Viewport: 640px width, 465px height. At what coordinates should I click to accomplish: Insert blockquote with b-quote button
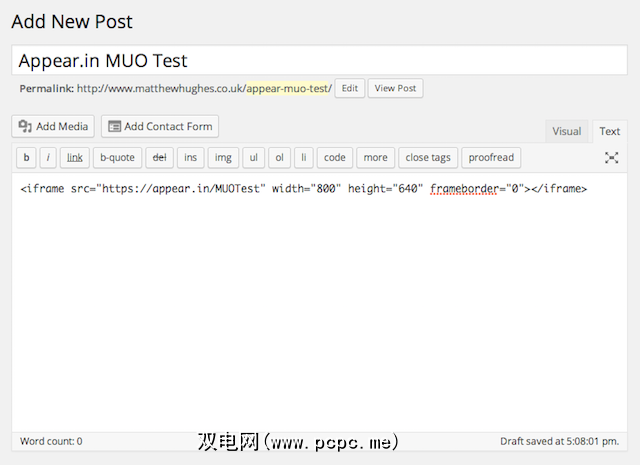coord(118,158)
